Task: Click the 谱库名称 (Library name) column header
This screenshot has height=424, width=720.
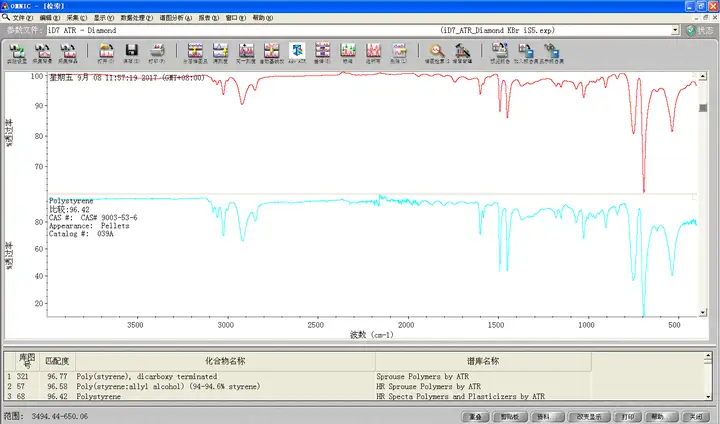Action: [483, 362]
